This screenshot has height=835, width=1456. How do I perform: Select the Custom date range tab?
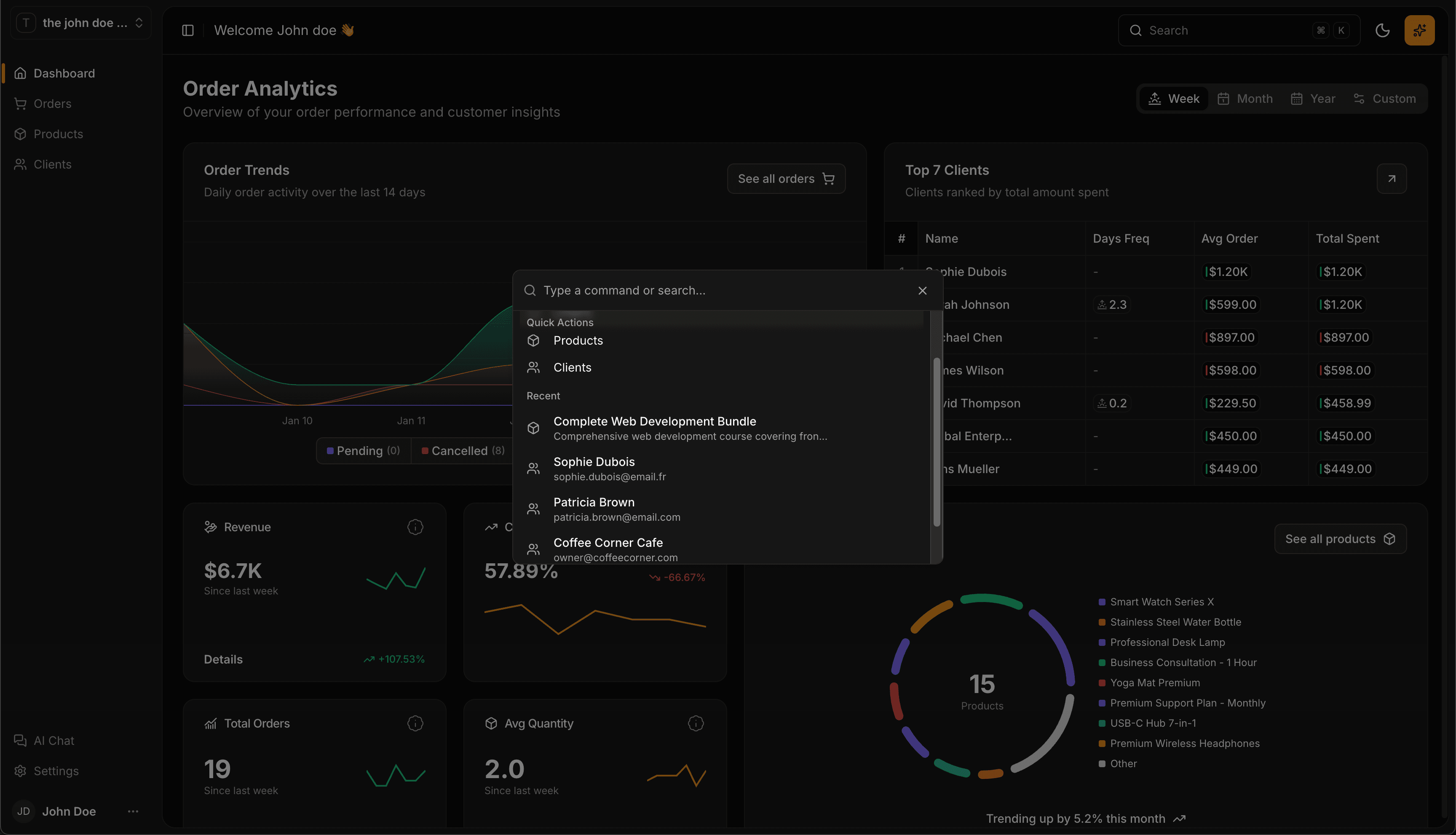pos(1385,98)
